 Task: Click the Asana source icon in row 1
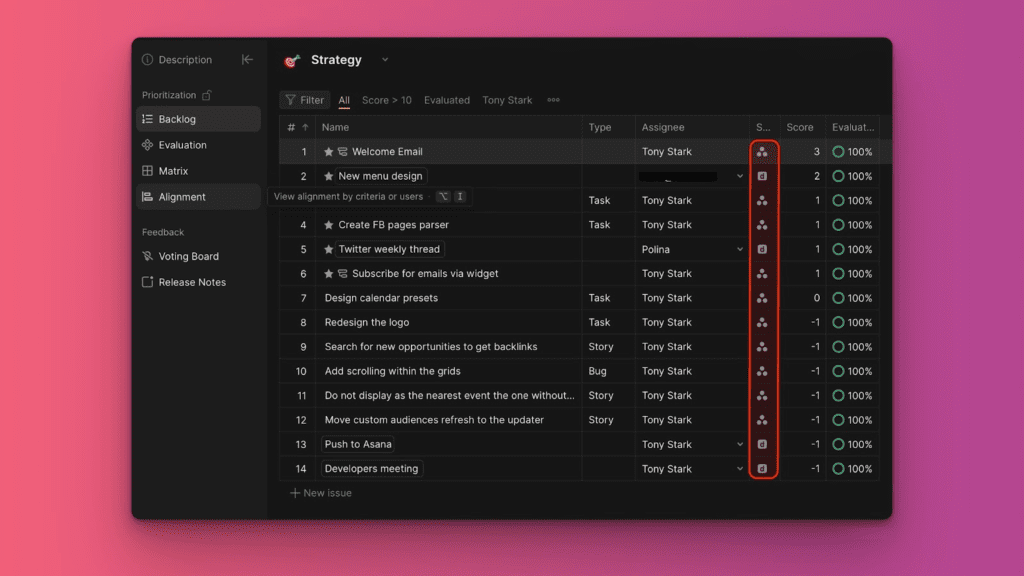coord(762,152)
